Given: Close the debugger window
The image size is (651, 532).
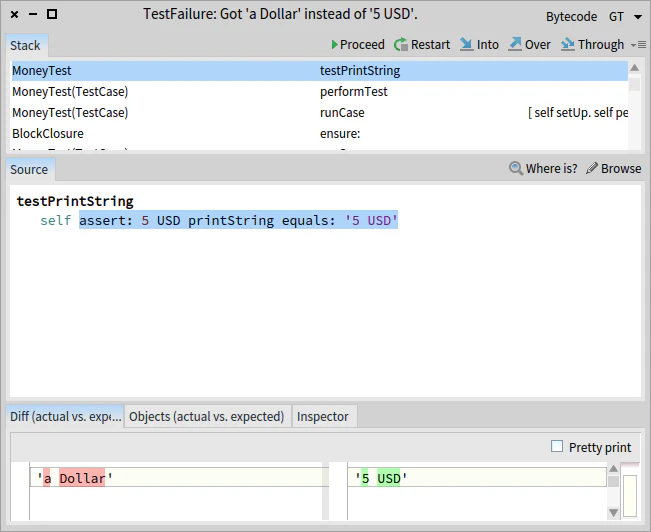Looking at the screenshot, I should (15, 15).
